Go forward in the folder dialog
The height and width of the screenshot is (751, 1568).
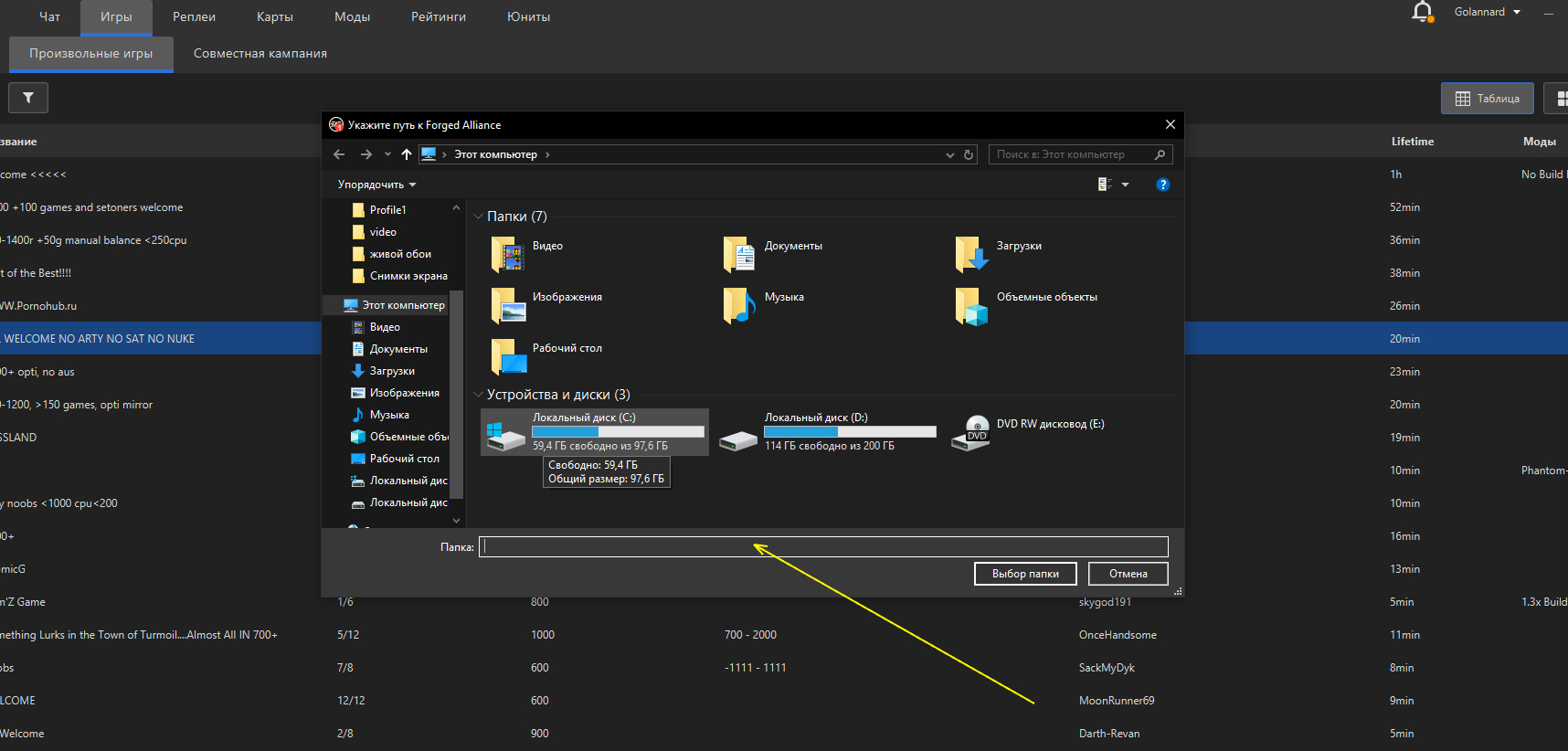point(366,154)
